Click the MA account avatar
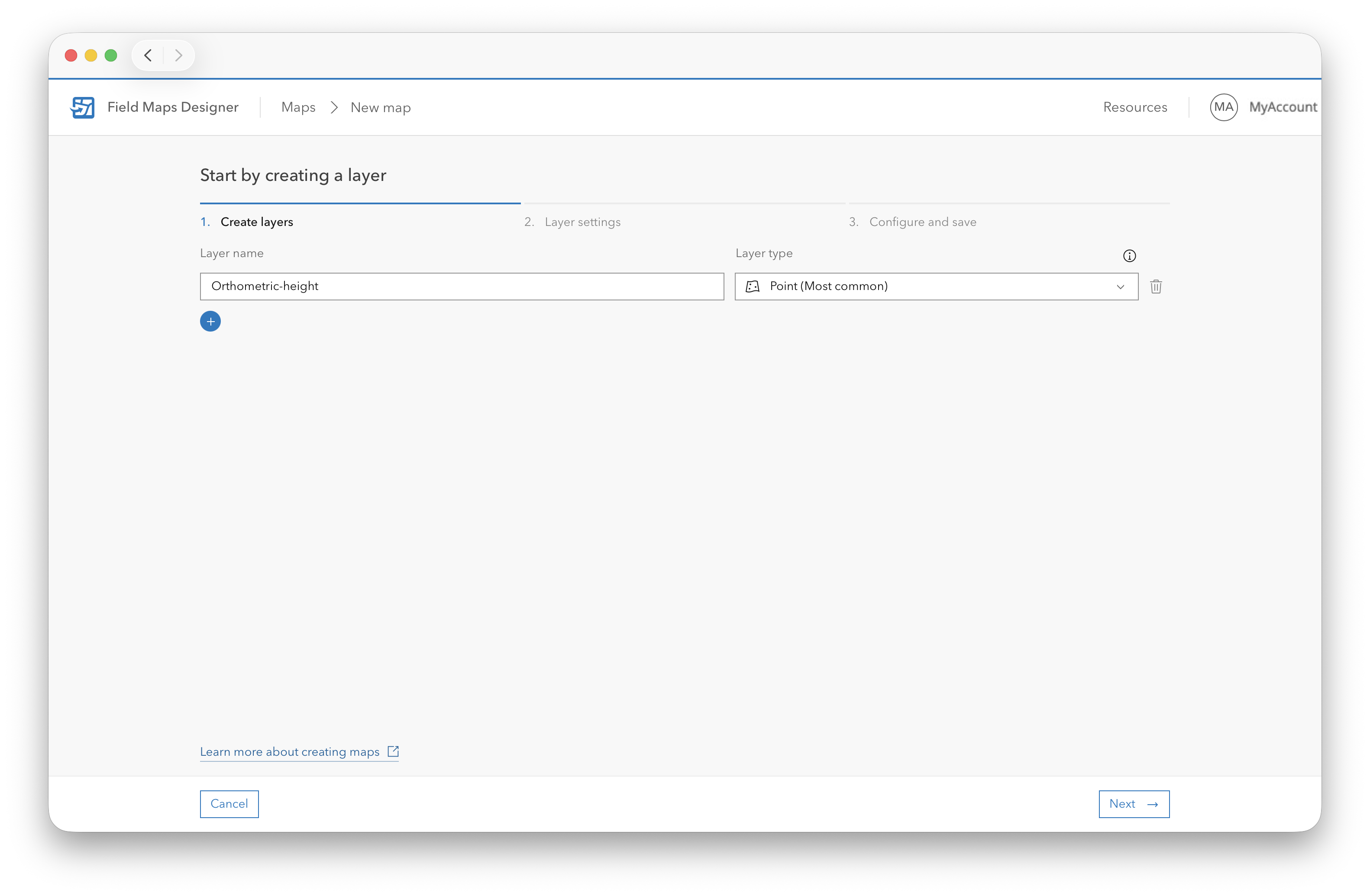1370x896 pixels. (x=1224, y=108)
